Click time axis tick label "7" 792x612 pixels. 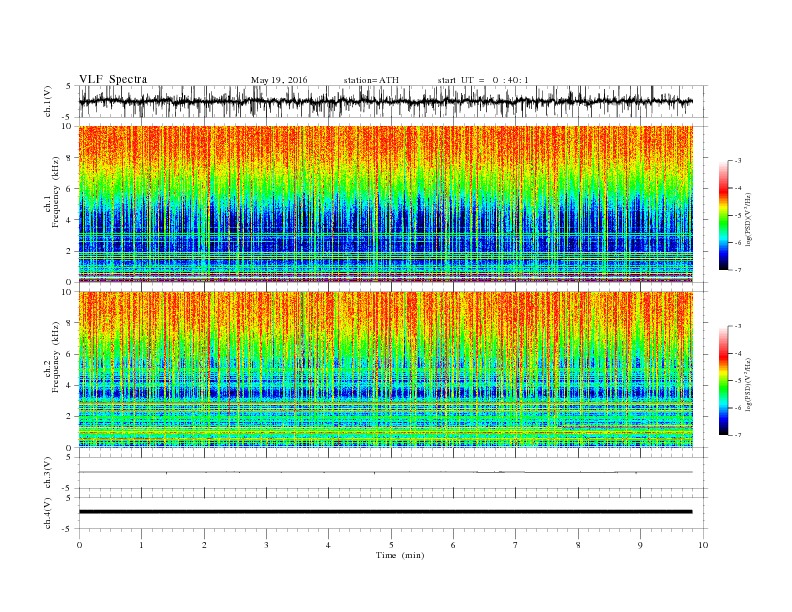pyautogui.click(x=515, y=545)
